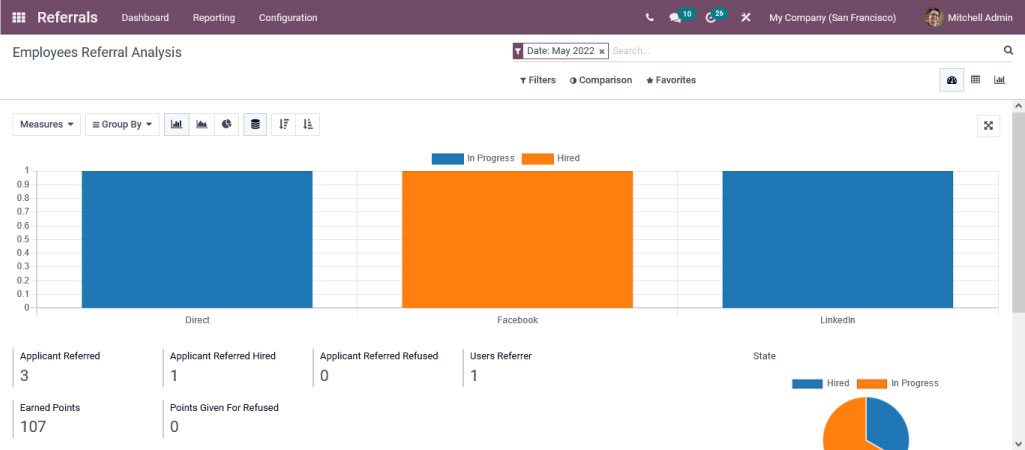Toggle Hired legend in State pie chart
Screen dimensions: 1025x450
coord(820,383)
